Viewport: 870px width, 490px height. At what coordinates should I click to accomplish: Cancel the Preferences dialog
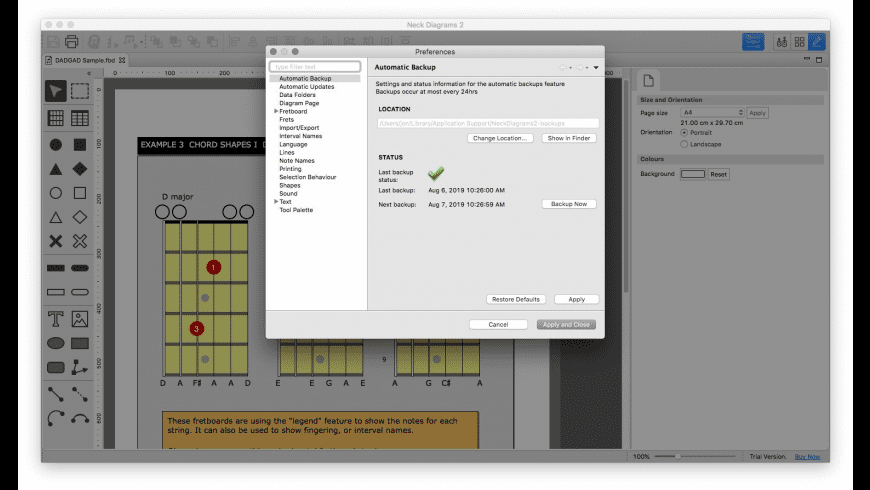pos(498,325)
